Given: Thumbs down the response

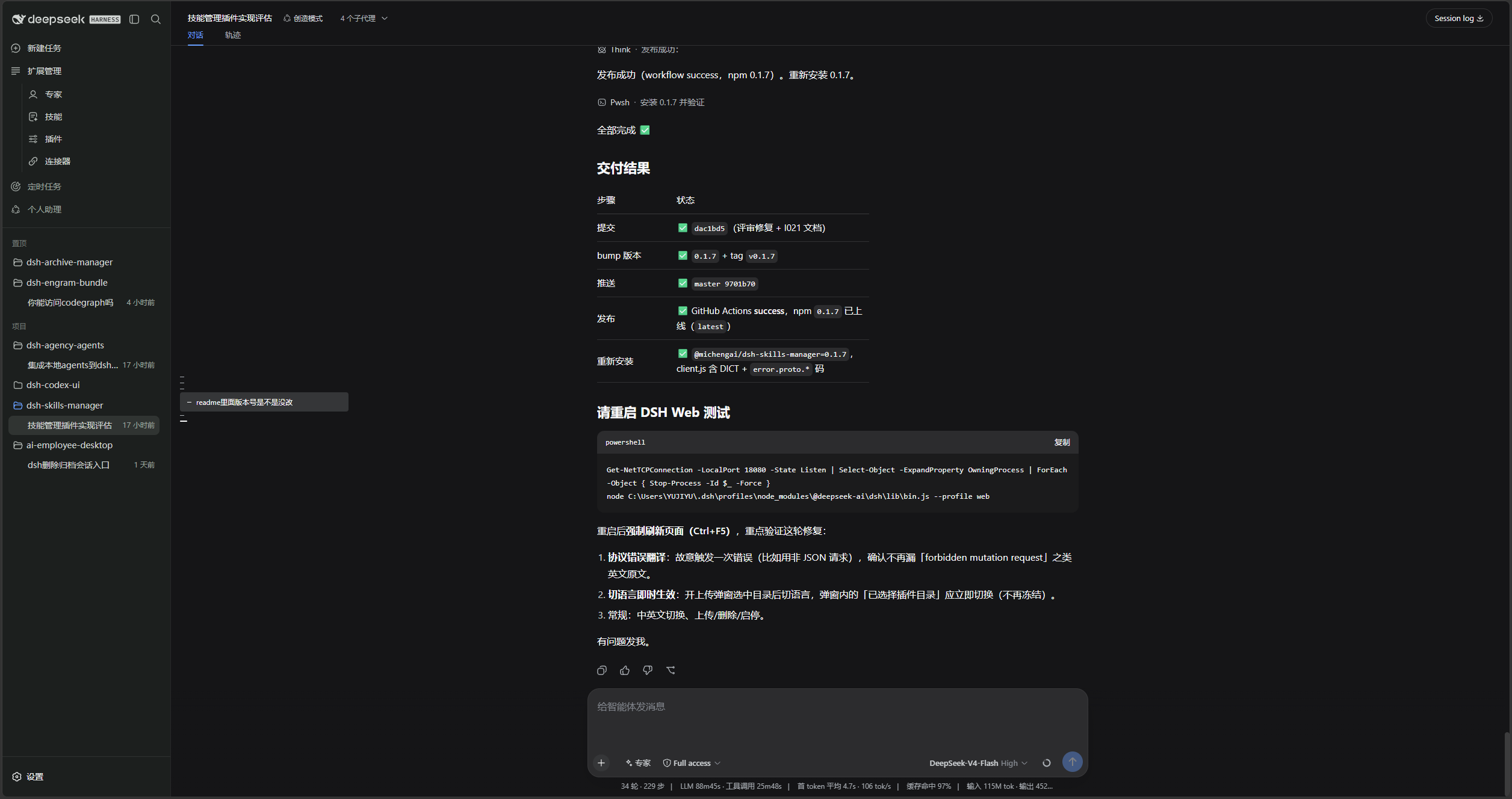Looking at the screenshot, I should pyautogui.click(x=648, y=670).
